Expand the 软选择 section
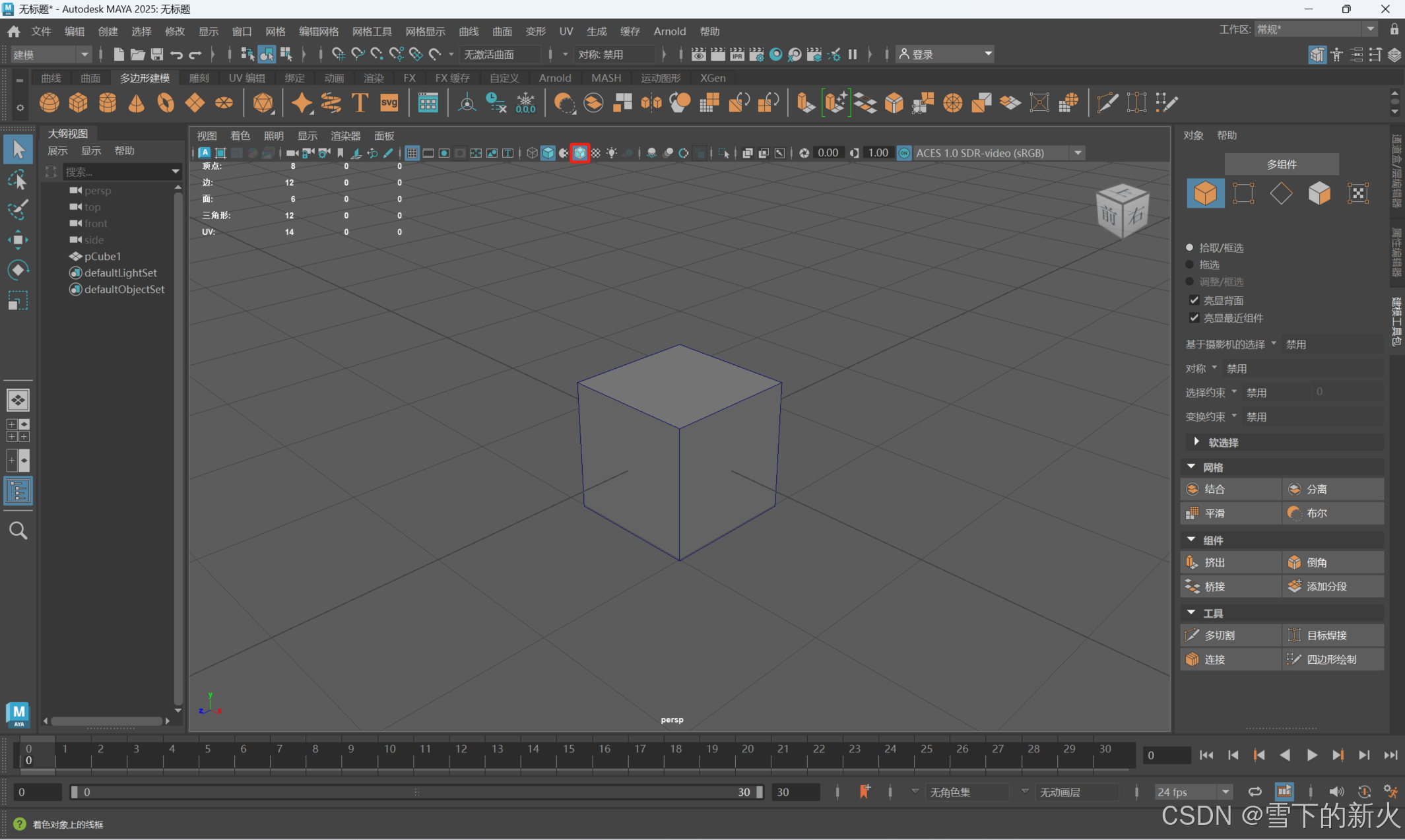Screen dimensions: 1405x840 pyautogui.click(x=1196, y=442)
